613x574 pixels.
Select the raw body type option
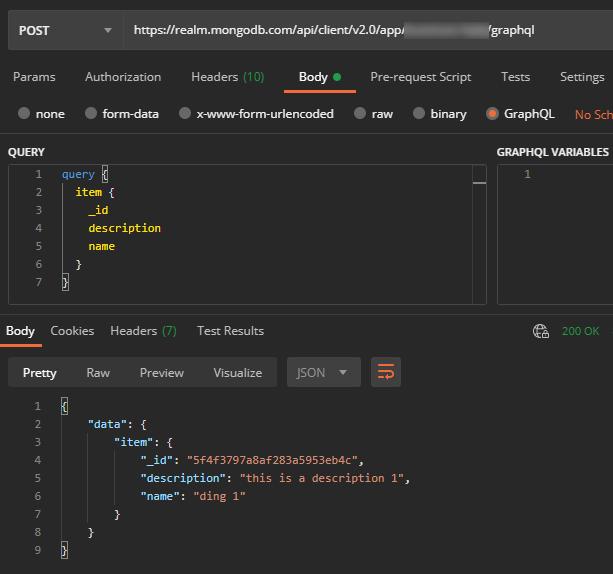[360, 114]
